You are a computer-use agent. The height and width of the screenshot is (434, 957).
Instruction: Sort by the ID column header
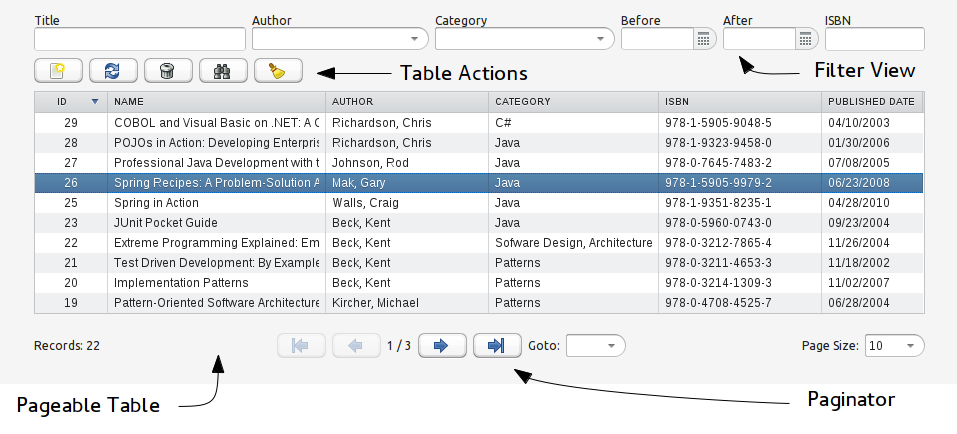tap(71, 102)
